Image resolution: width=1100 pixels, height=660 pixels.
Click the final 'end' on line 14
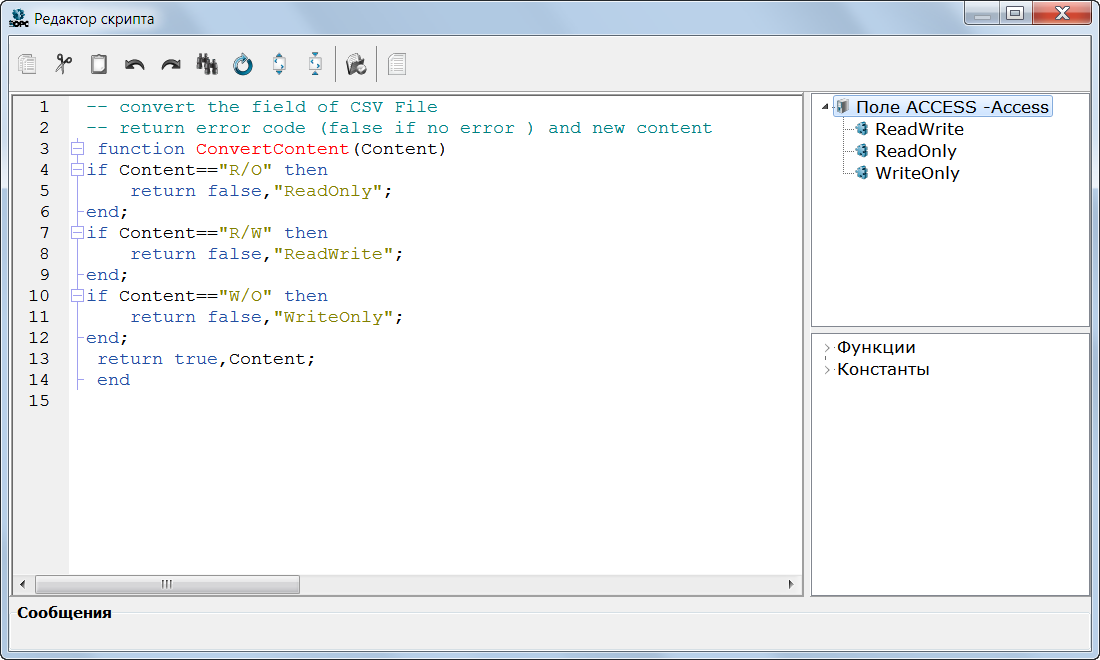tap(114, 380)
